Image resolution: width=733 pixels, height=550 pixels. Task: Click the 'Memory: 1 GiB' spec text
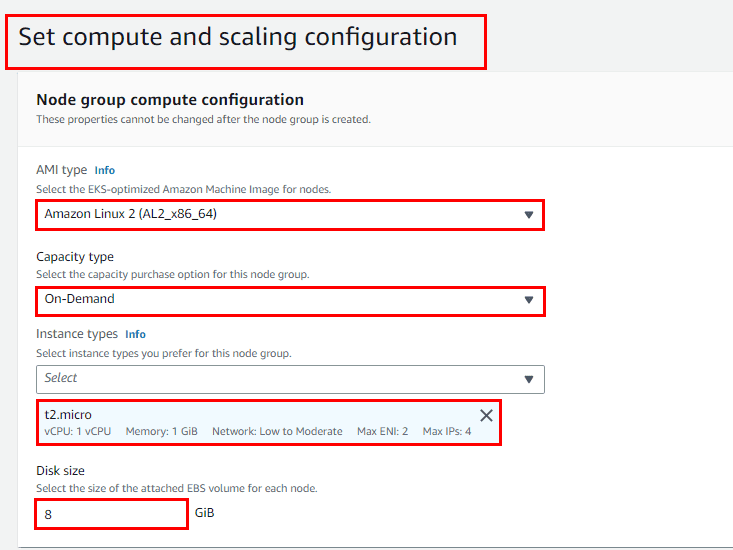coord(161,432)
